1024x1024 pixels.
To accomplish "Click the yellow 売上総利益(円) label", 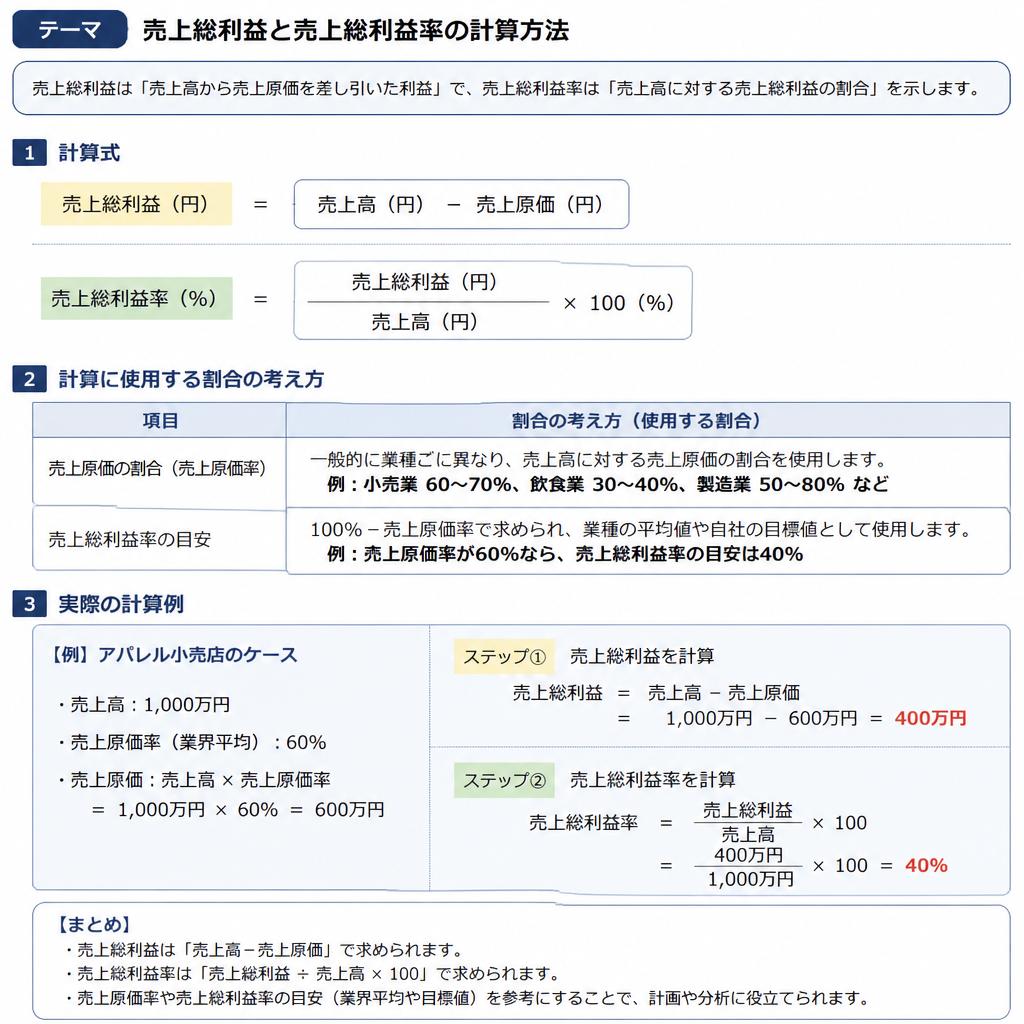I will click(136, 204).
